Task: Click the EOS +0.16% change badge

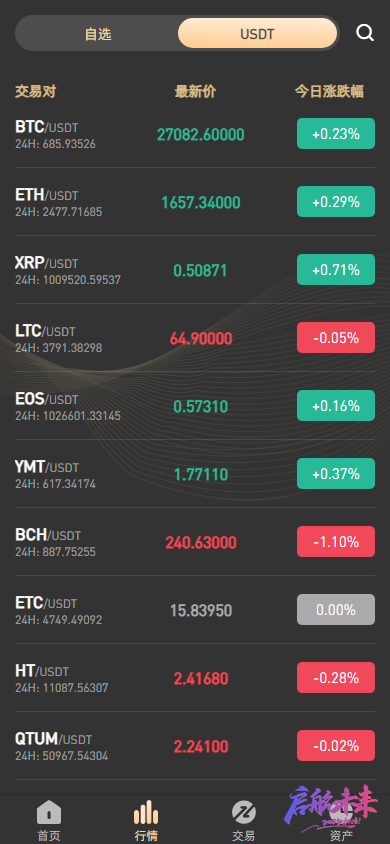Action: pyautogui.click(x=336, y=405)
